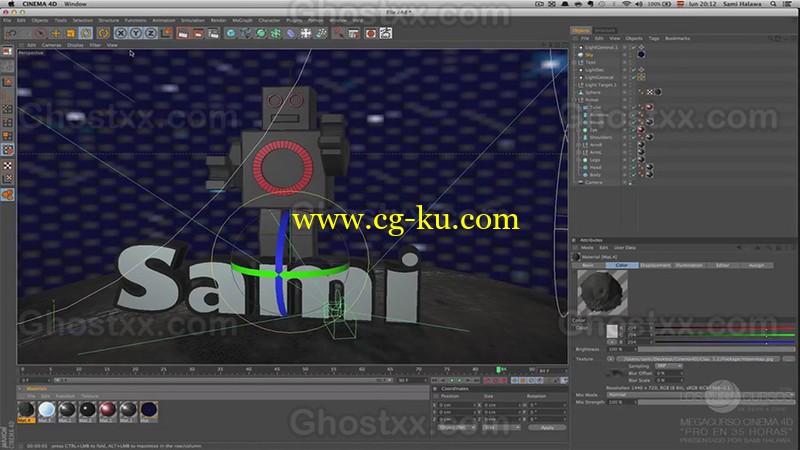Select the Live Selection arrow tool
Image resolution: width=800 pixels, height=450 pixels.
pos(41,33)
